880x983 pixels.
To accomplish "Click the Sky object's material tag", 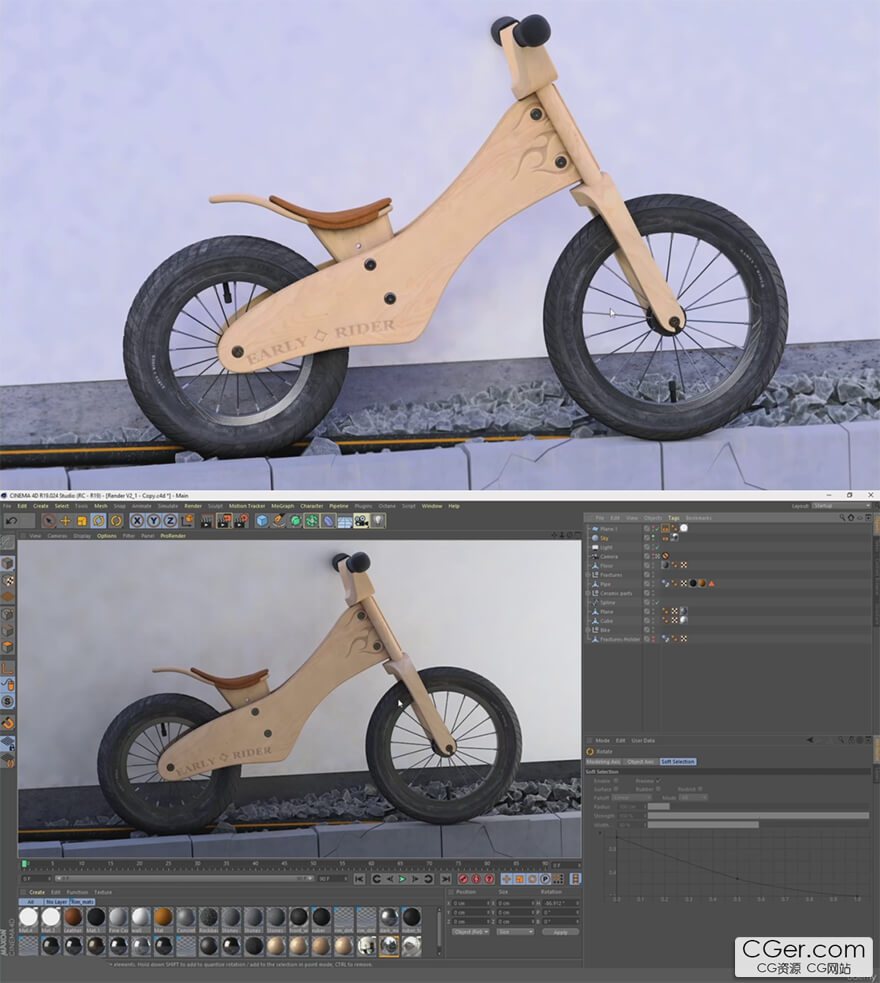I will click(x=674, y=538).
